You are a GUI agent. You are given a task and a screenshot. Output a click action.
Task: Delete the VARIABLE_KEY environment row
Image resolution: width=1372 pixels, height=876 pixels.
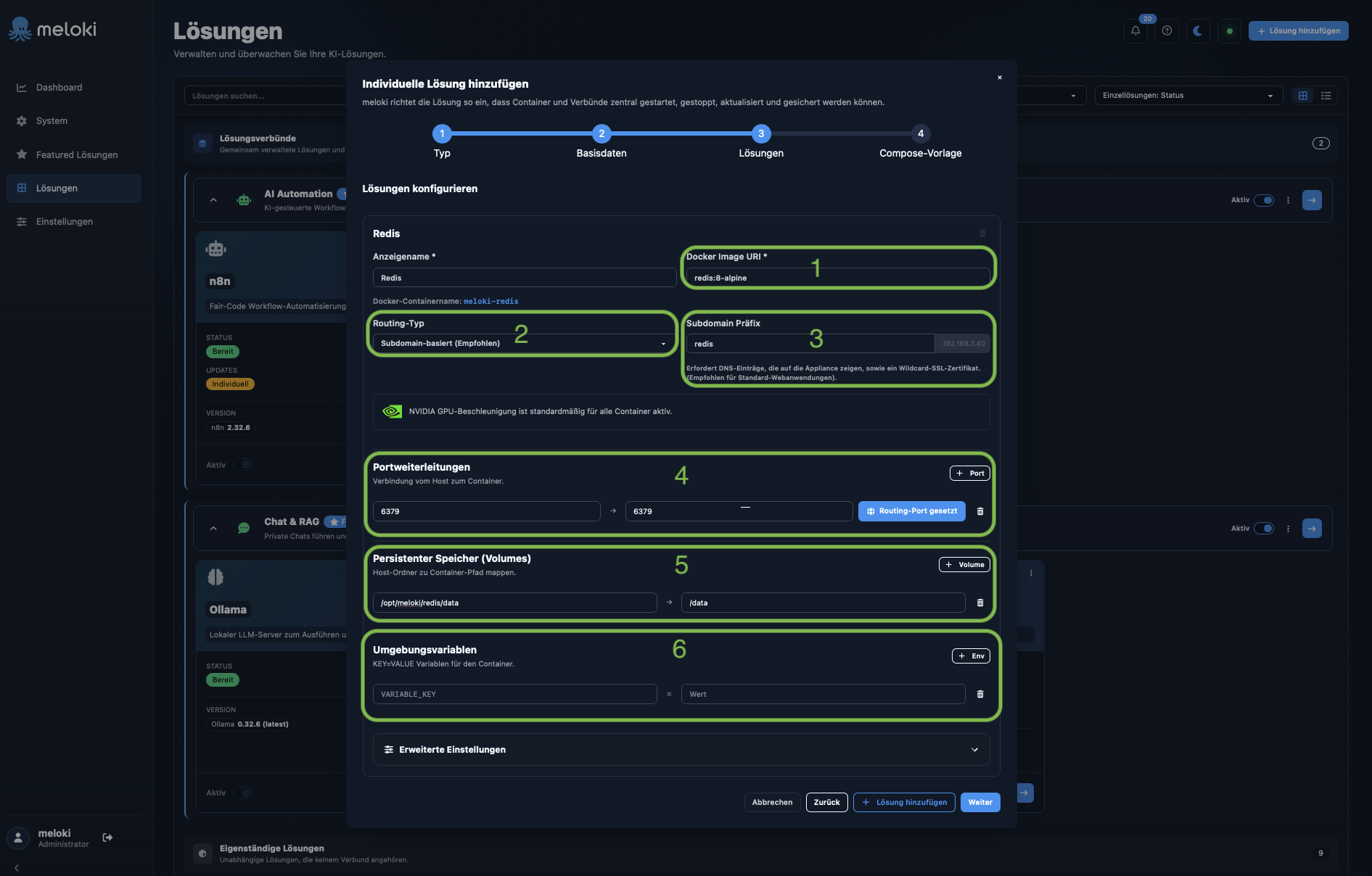[x=980, y=694]
